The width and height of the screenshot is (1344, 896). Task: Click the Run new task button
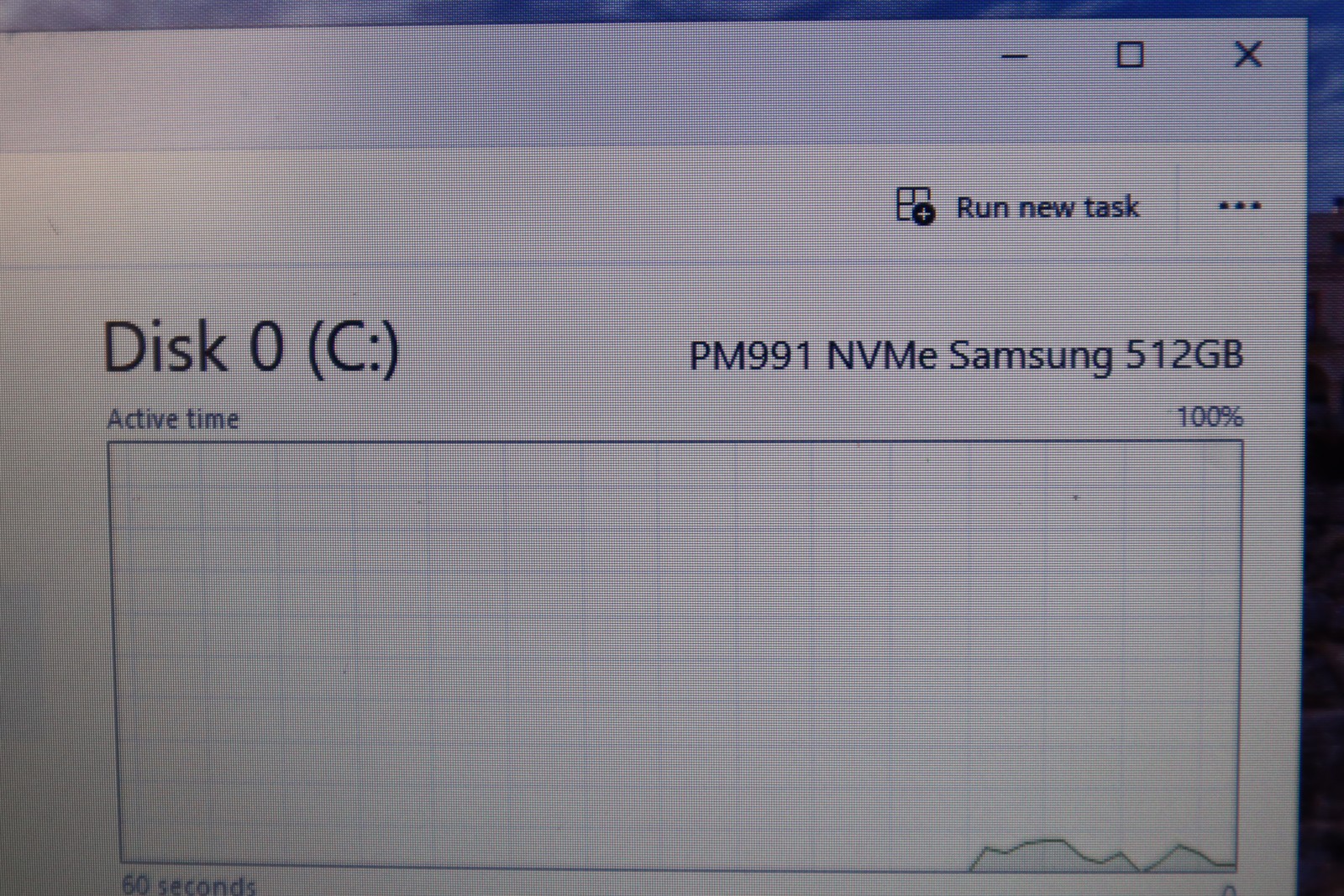(x=1018, y=207)
